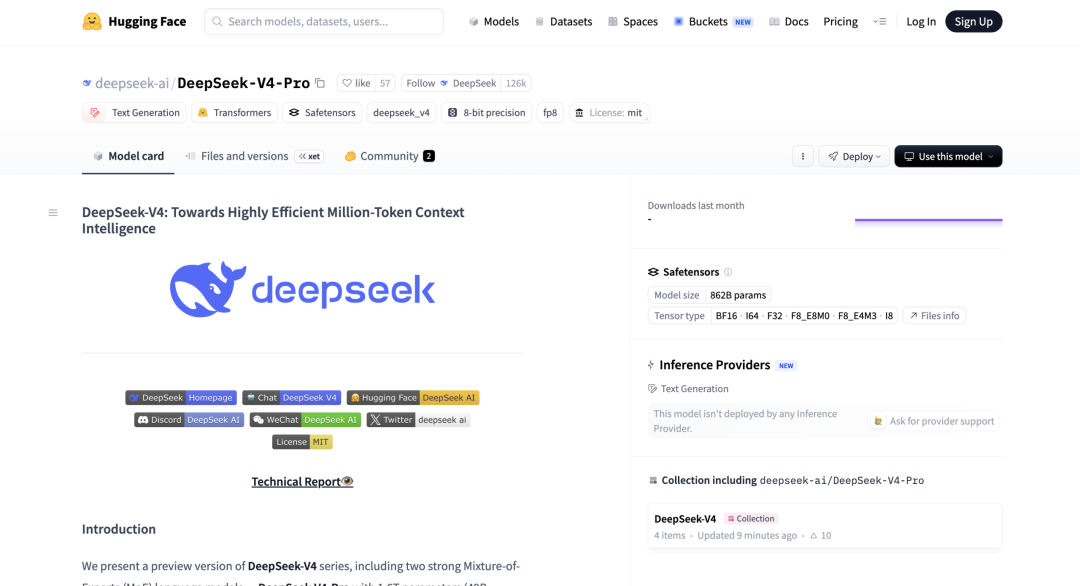Open the Hugging Face DeepSeek AI badge
Image resolution: width=1080 pixels, height=586 pixels.
pos(412,397)
